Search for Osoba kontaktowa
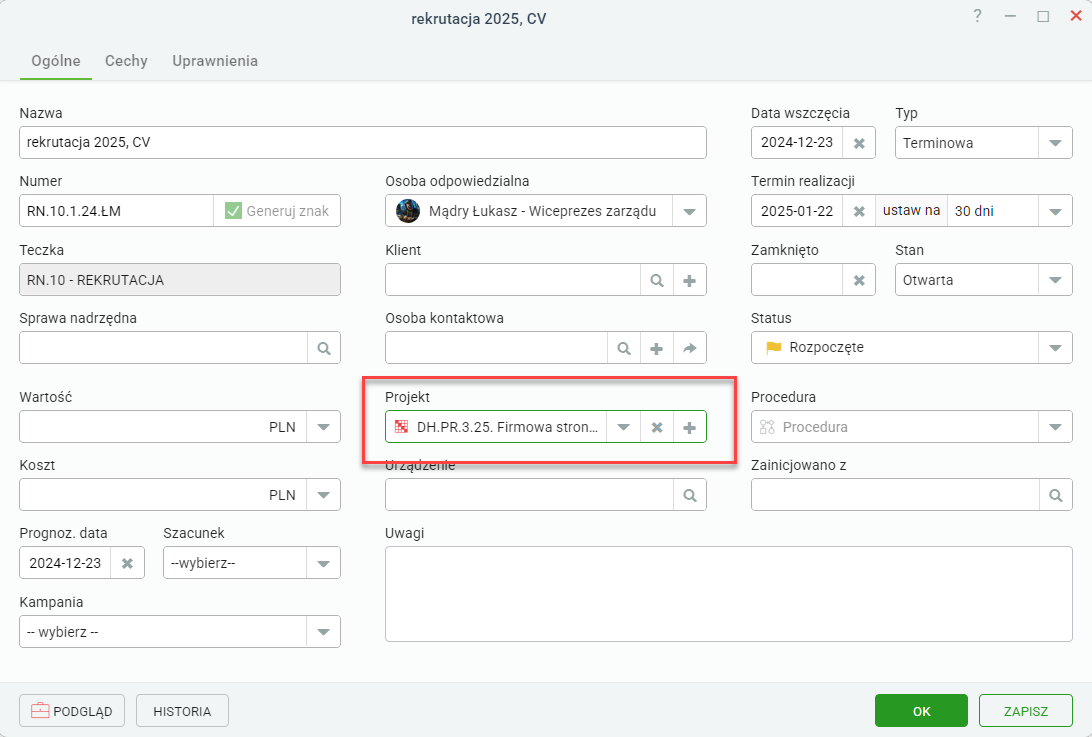1092x737 pixels. 623,348
